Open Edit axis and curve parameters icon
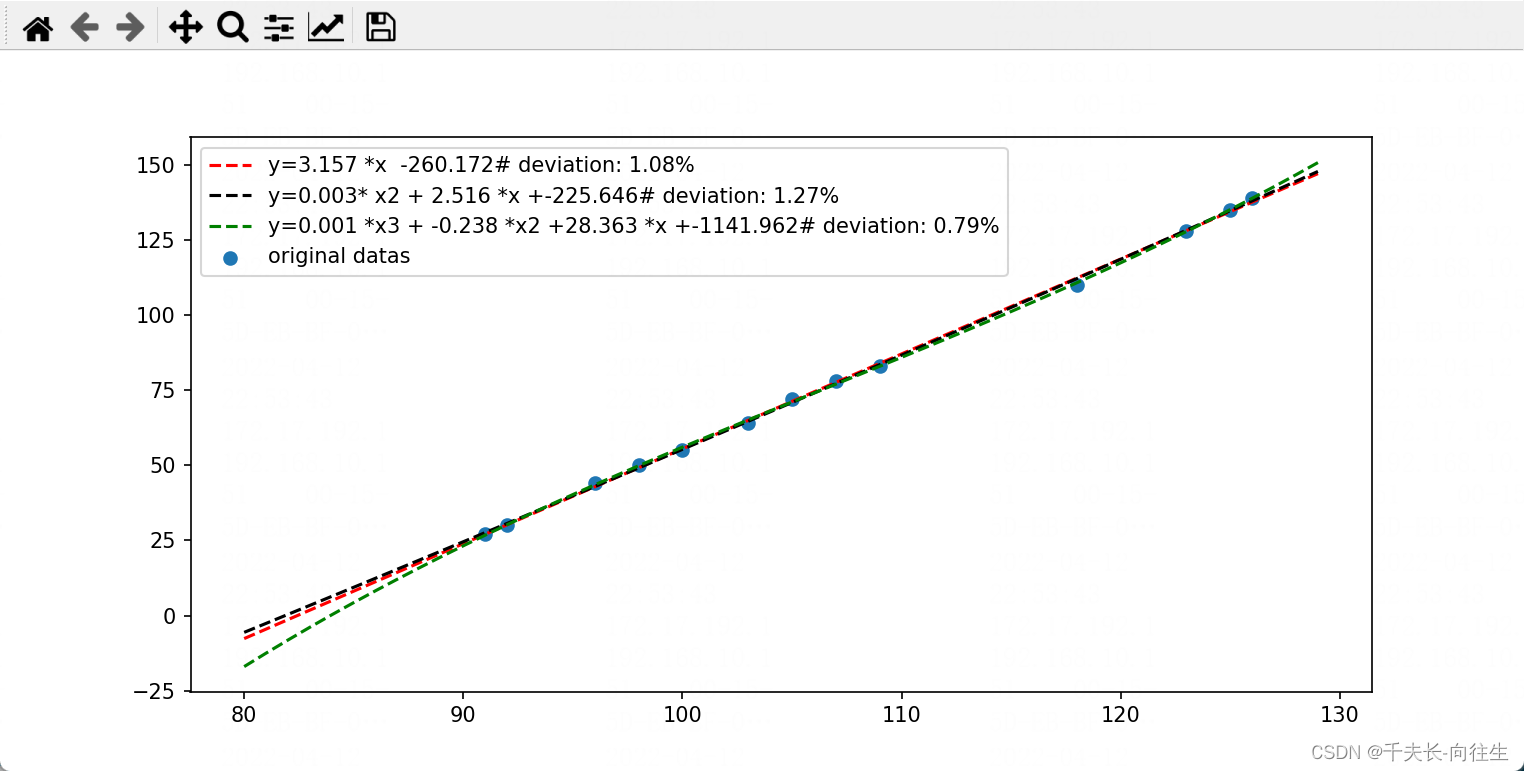This screenshot has height=771, width=1524. [x=326, y=27]
